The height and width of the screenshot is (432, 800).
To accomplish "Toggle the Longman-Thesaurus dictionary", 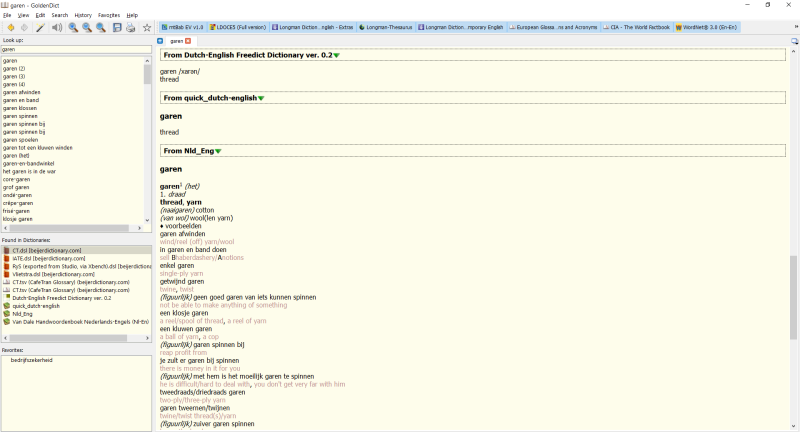I will (386, 27).
